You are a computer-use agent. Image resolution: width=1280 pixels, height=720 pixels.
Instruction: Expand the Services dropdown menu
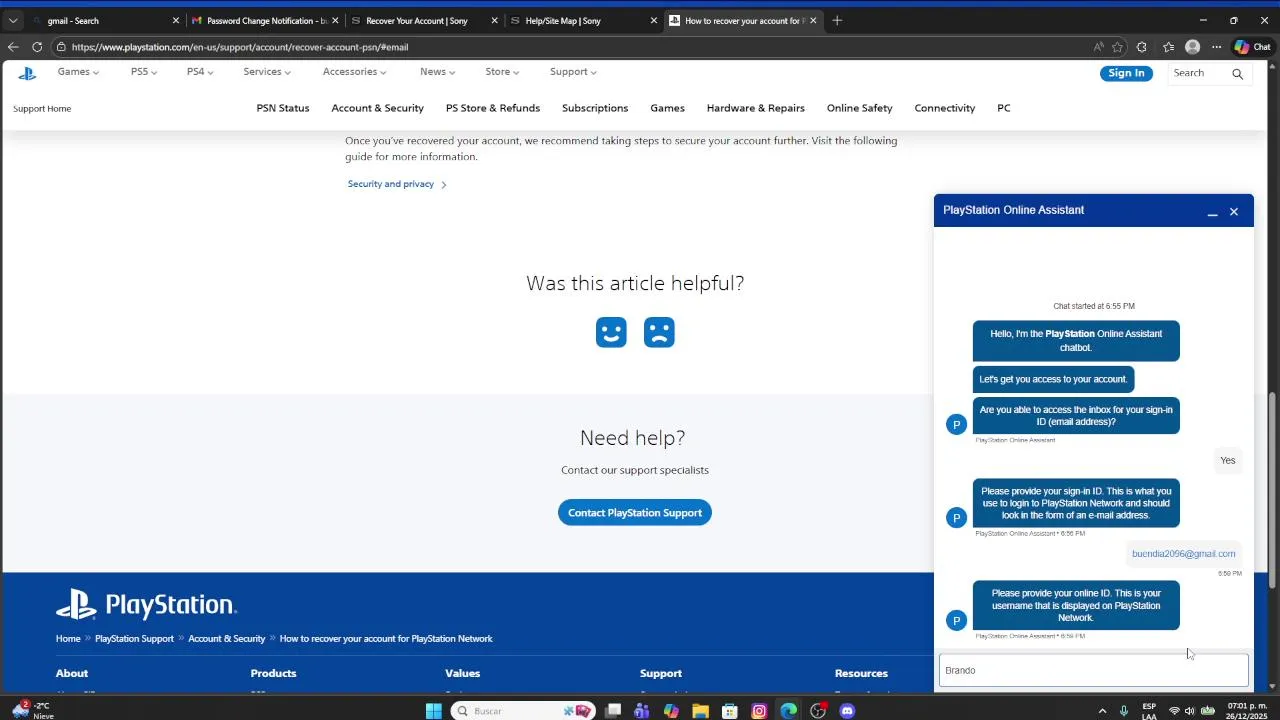click(267, 72)
